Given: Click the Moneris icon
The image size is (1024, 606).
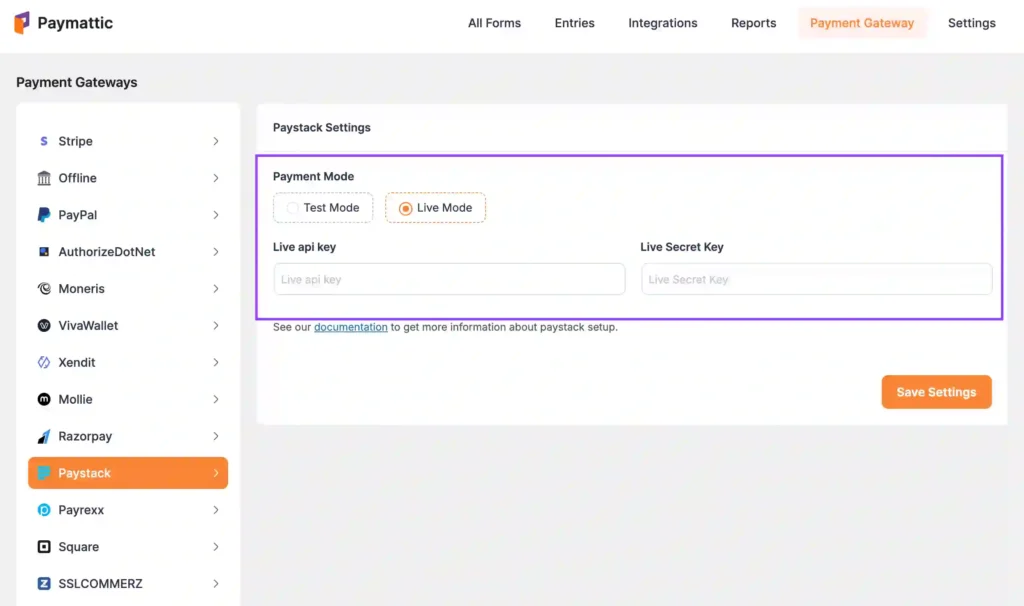Looking at the screenshot, I should pyautogui.click(x=44, y=289).
